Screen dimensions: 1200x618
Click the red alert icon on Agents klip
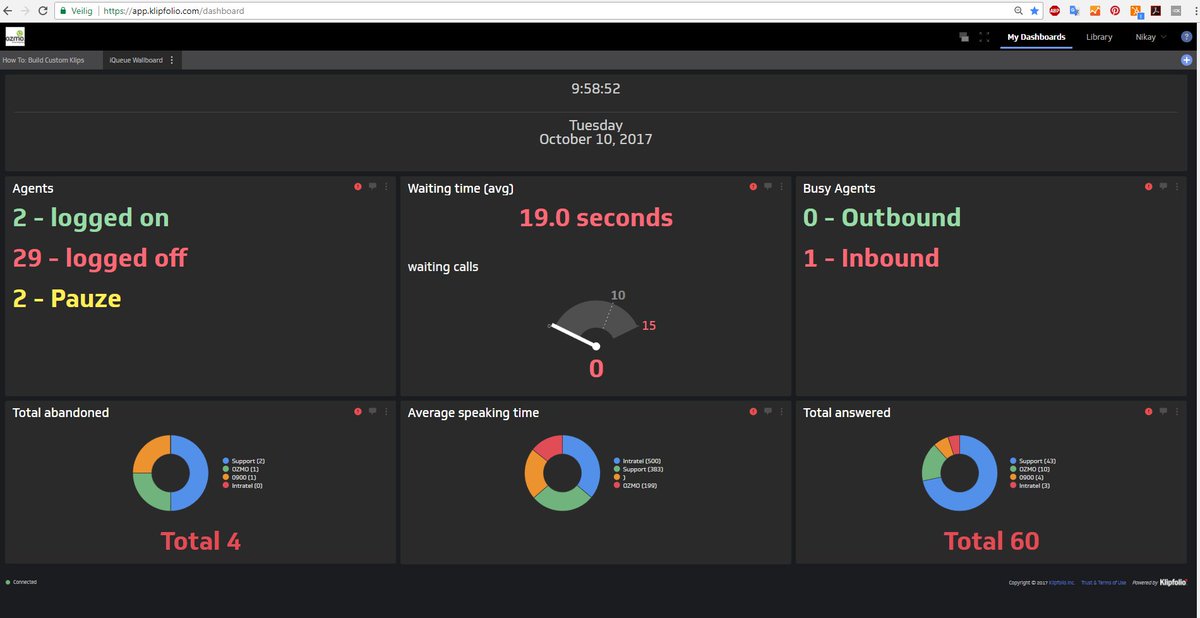pyautogui.click(x=358, y=186)
